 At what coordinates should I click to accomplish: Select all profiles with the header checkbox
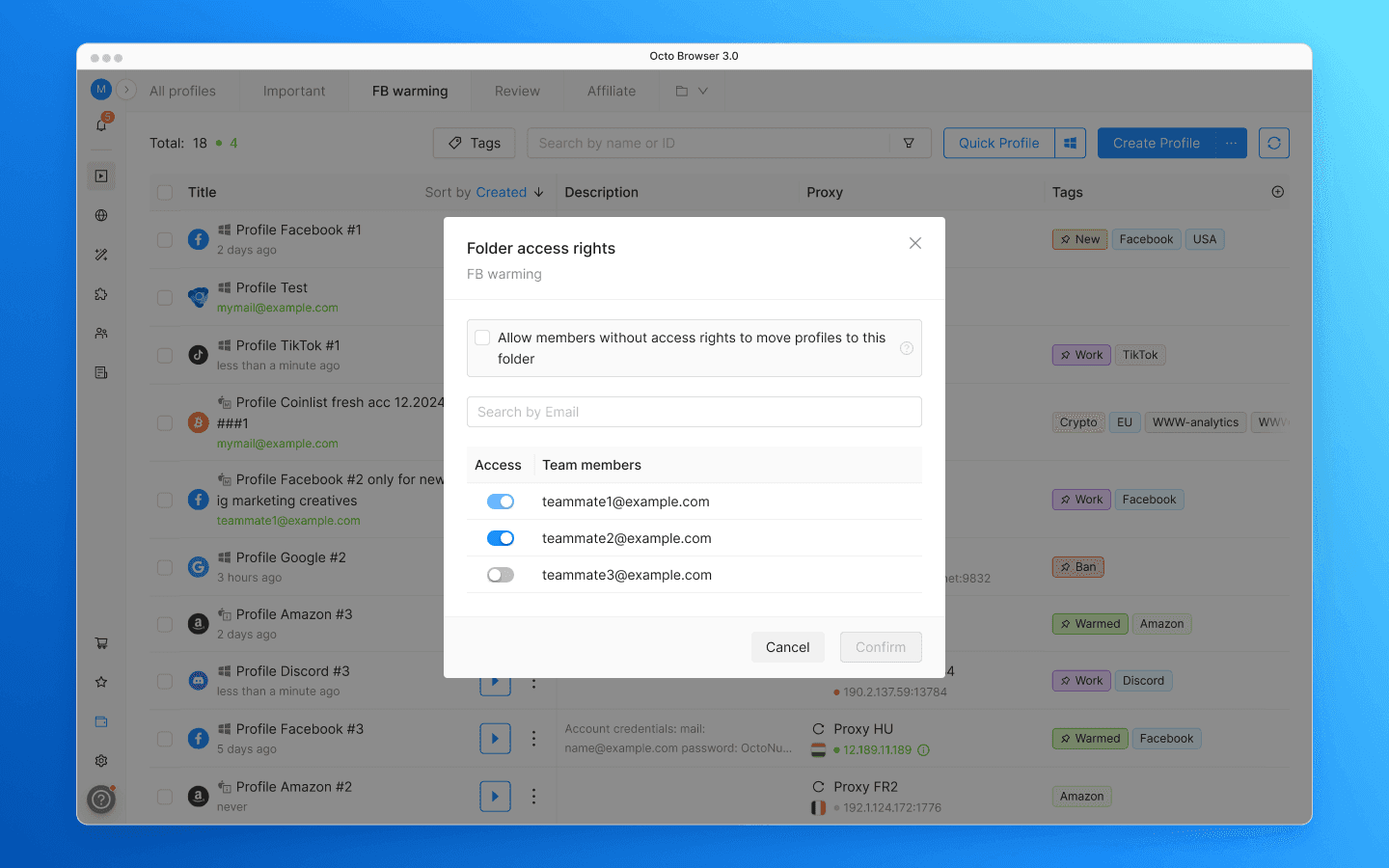(165, 193)
